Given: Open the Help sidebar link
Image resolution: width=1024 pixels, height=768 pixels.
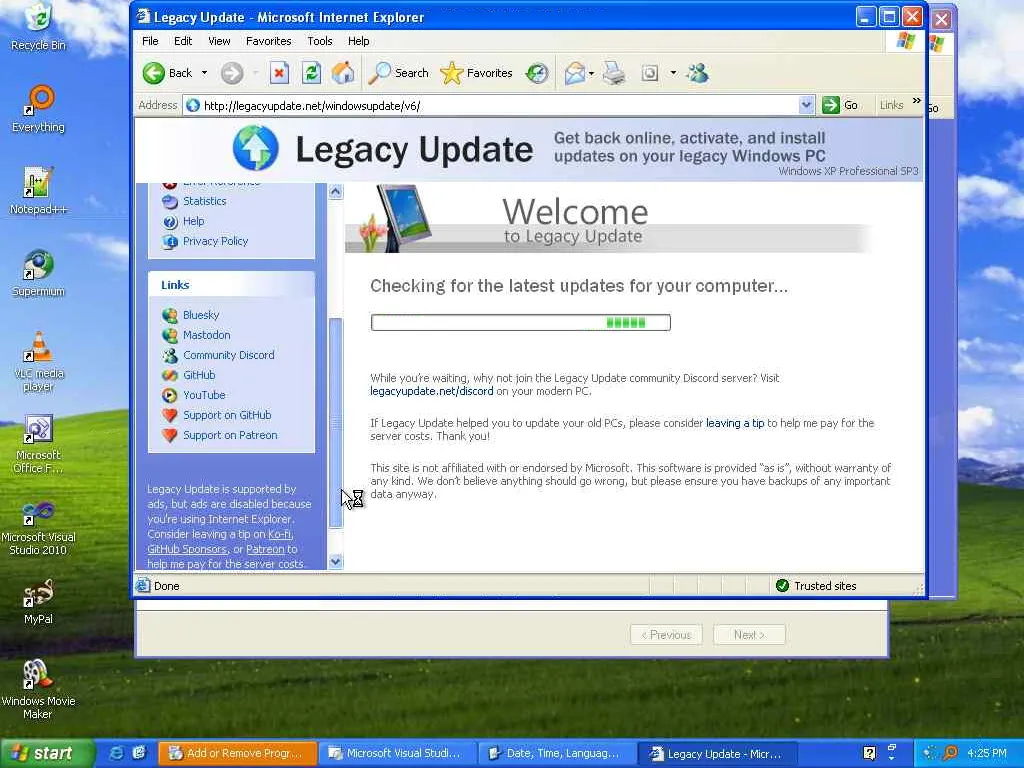Looking at the screenshot, I should point(193,221).
